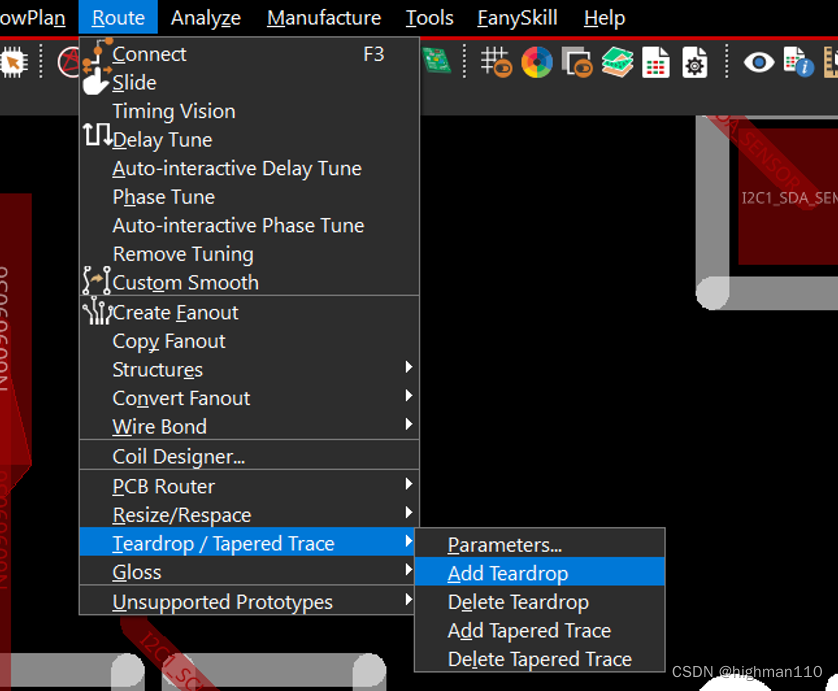
Task: Click the overlapping windows toolbar icon
Action: (577, 62)
